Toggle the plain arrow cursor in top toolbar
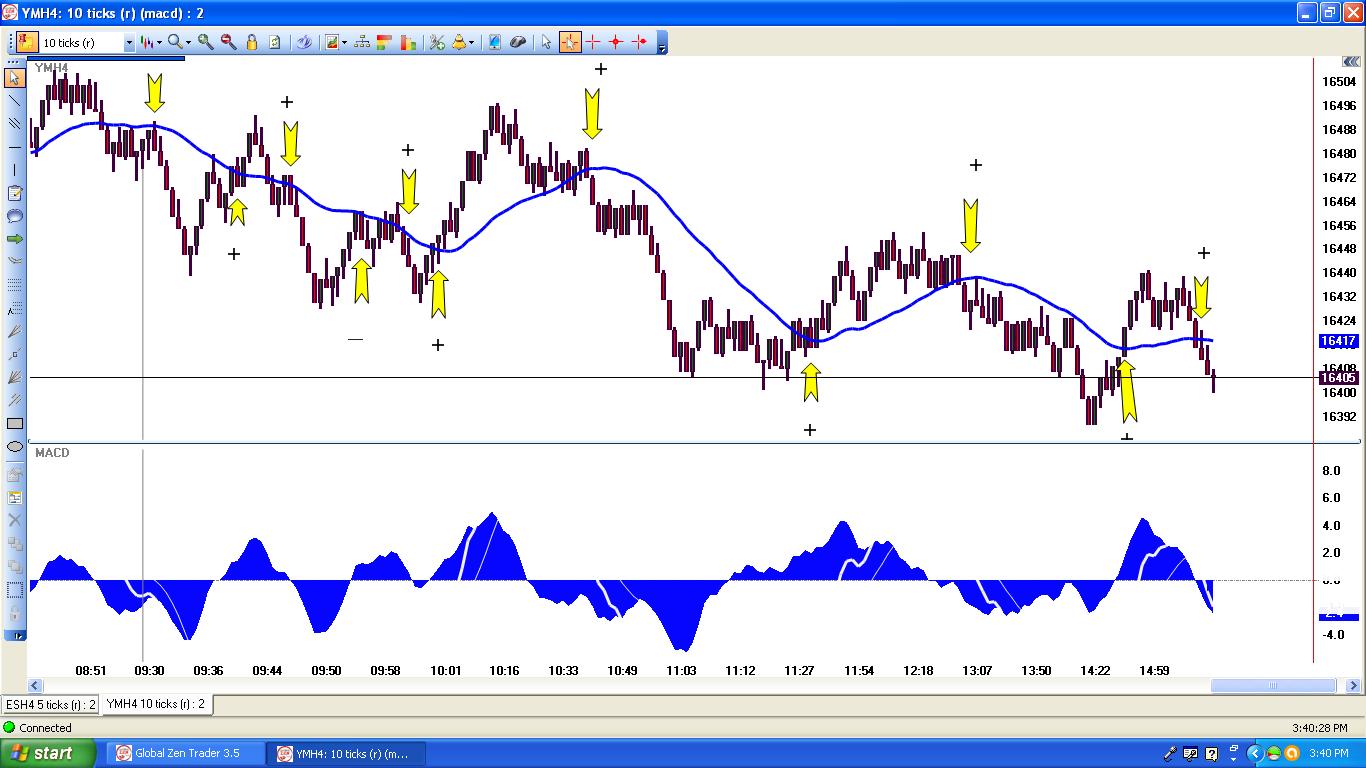Viewport: 1366px width, 768px height. tap(545, 42)
